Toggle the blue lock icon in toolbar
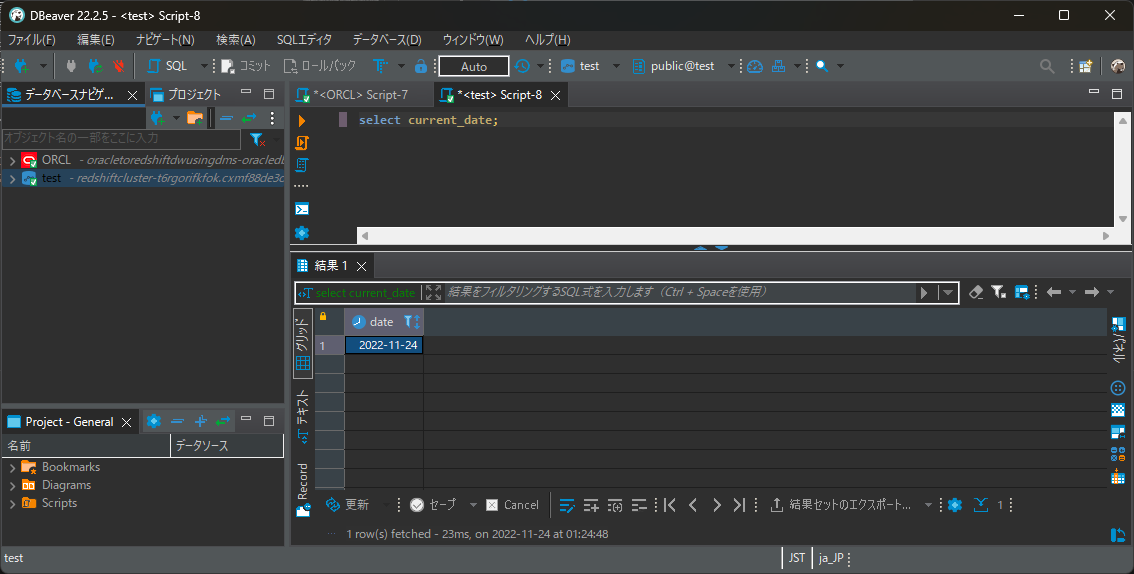1134x574 pixels. pyautogui.click(x=421, y=66)
